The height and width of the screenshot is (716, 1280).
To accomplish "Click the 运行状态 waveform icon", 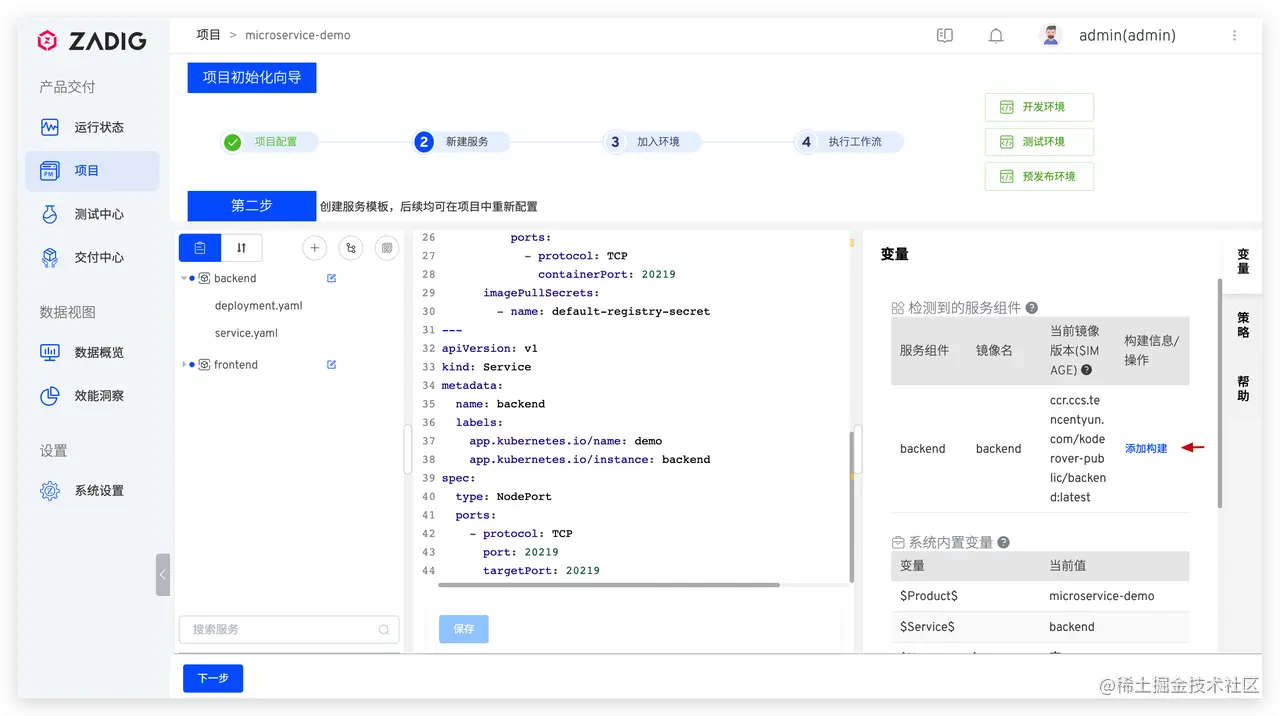I will coord(50,127).
